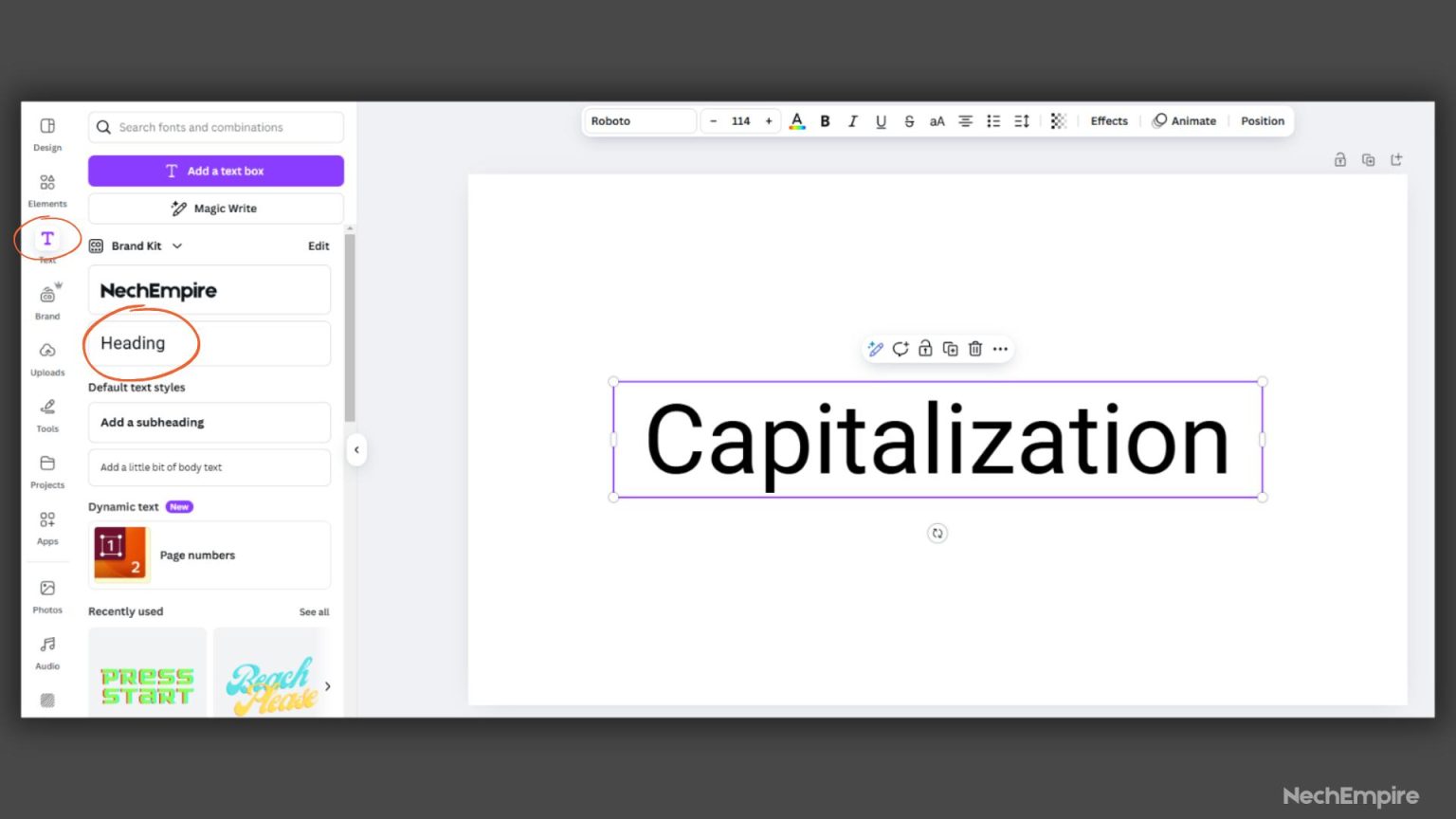Collapse the side panel with the chevron
This screenshot has width=1456, height=819.
click(x=356, y=450)
